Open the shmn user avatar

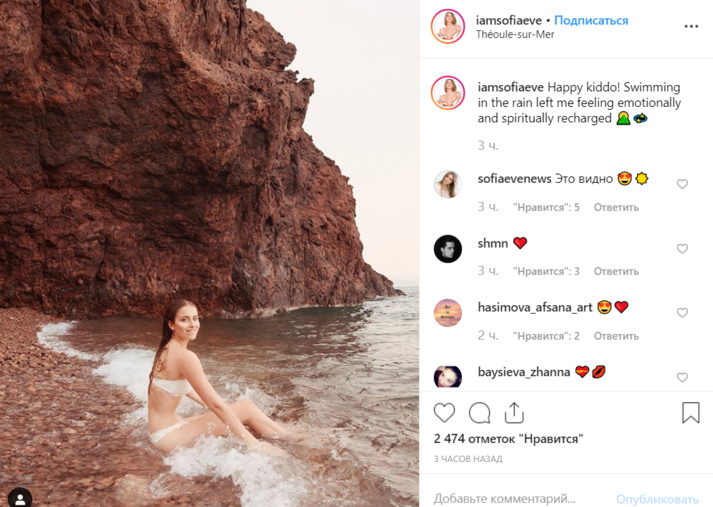pyautogui.click(x=447, y=249)
